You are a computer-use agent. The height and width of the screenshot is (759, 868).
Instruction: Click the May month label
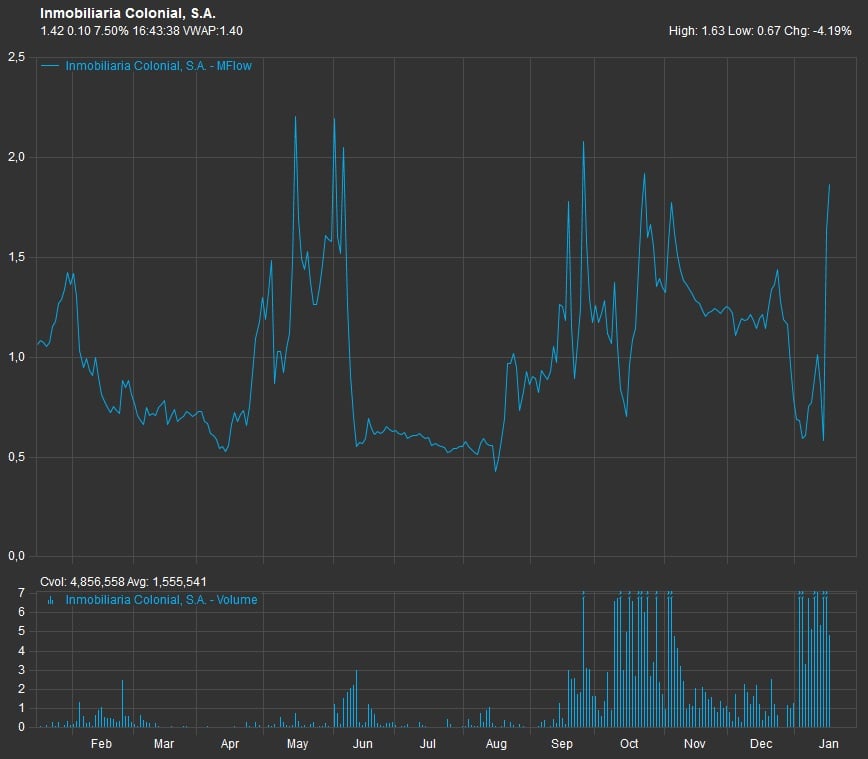click(297, 743)
